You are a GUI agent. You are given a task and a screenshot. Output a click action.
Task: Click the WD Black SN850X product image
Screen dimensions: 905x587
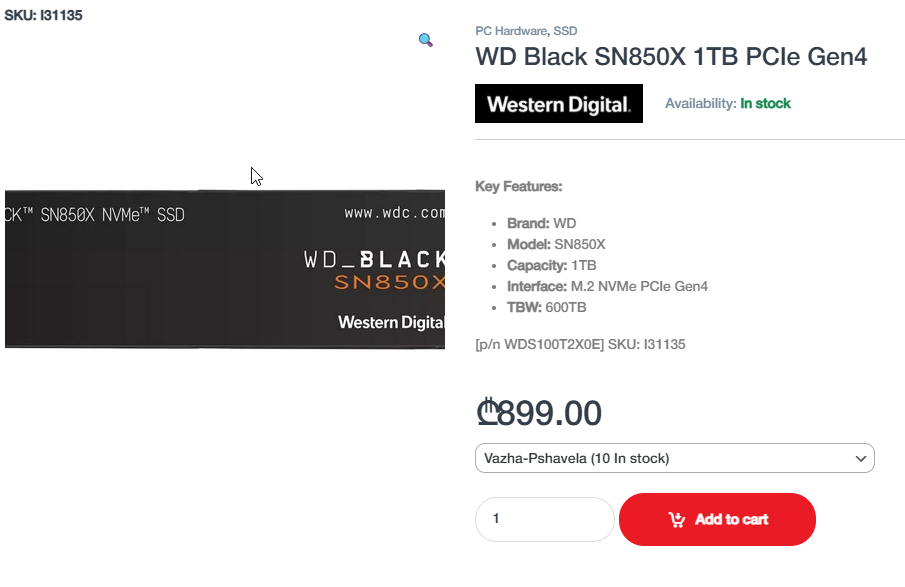tap(225, 269)
